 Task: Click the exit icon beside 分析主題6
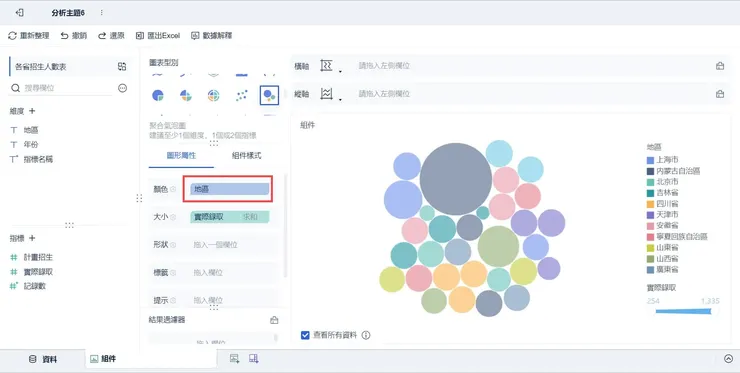coord(19,13)
